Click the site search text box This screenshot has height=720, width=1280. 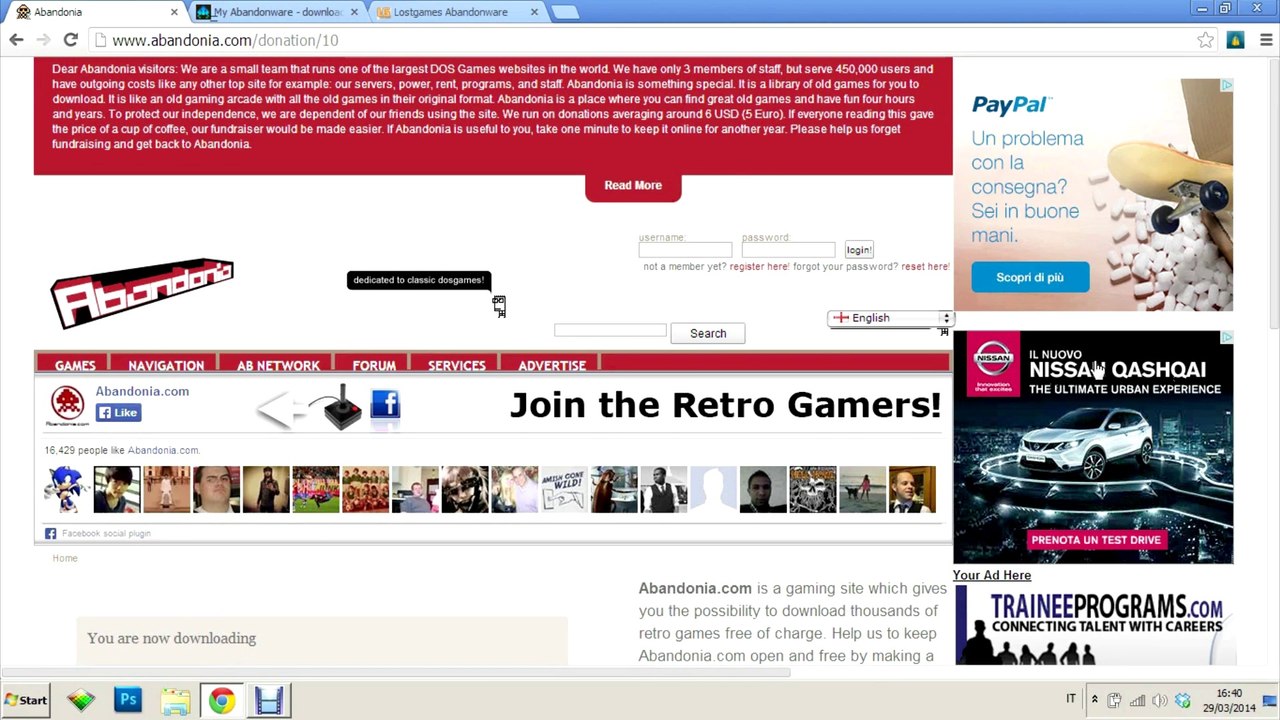[x=610, y=330]
